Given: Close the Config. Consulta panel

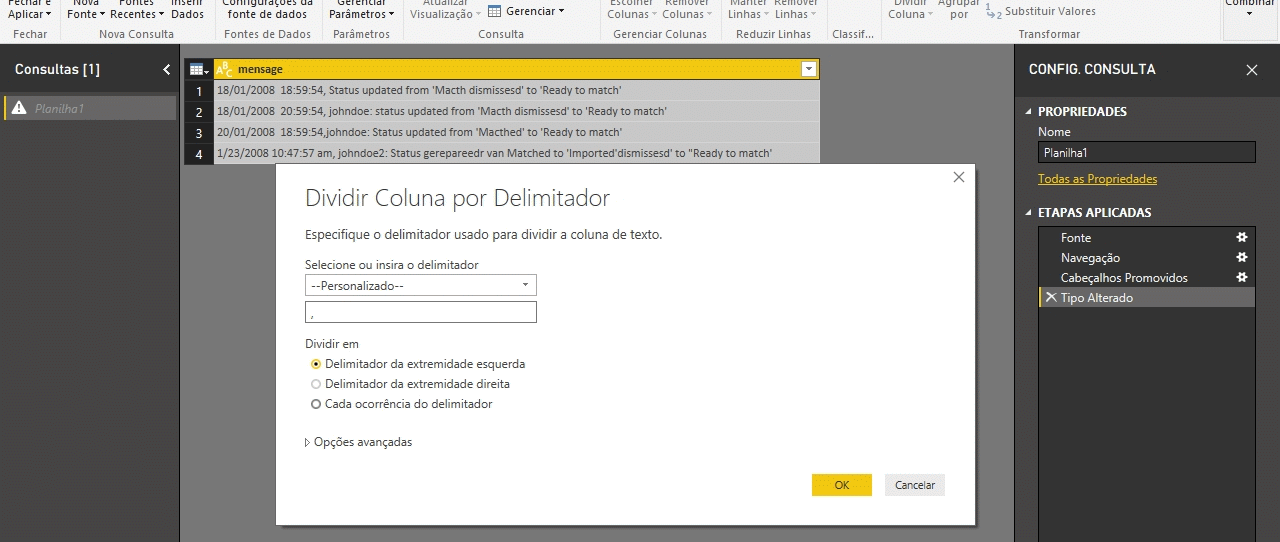Looking at the screenshot, I should click(x=1252, y=70).
